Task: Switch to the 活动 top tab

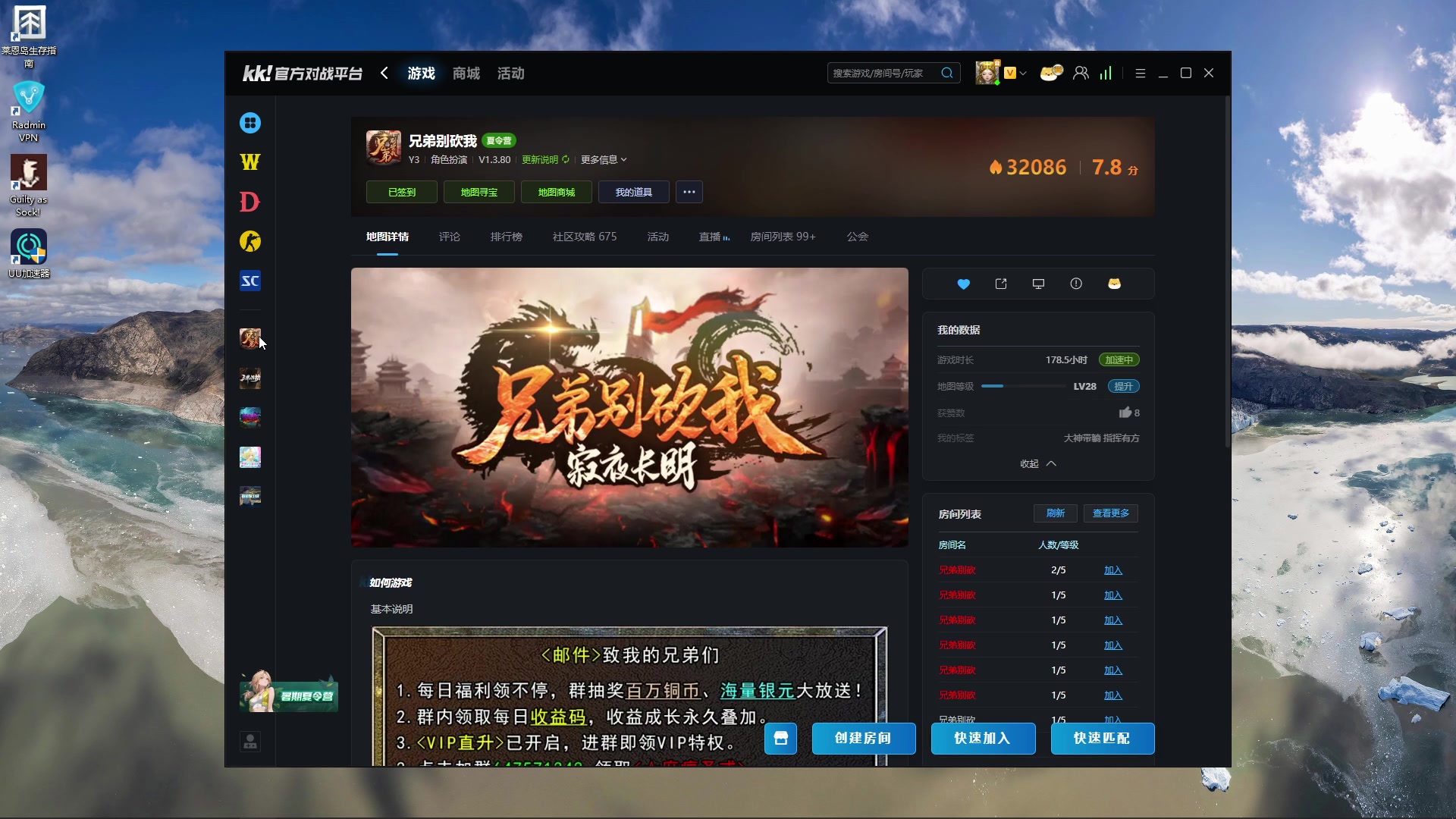Action: [x=511, y=73]
